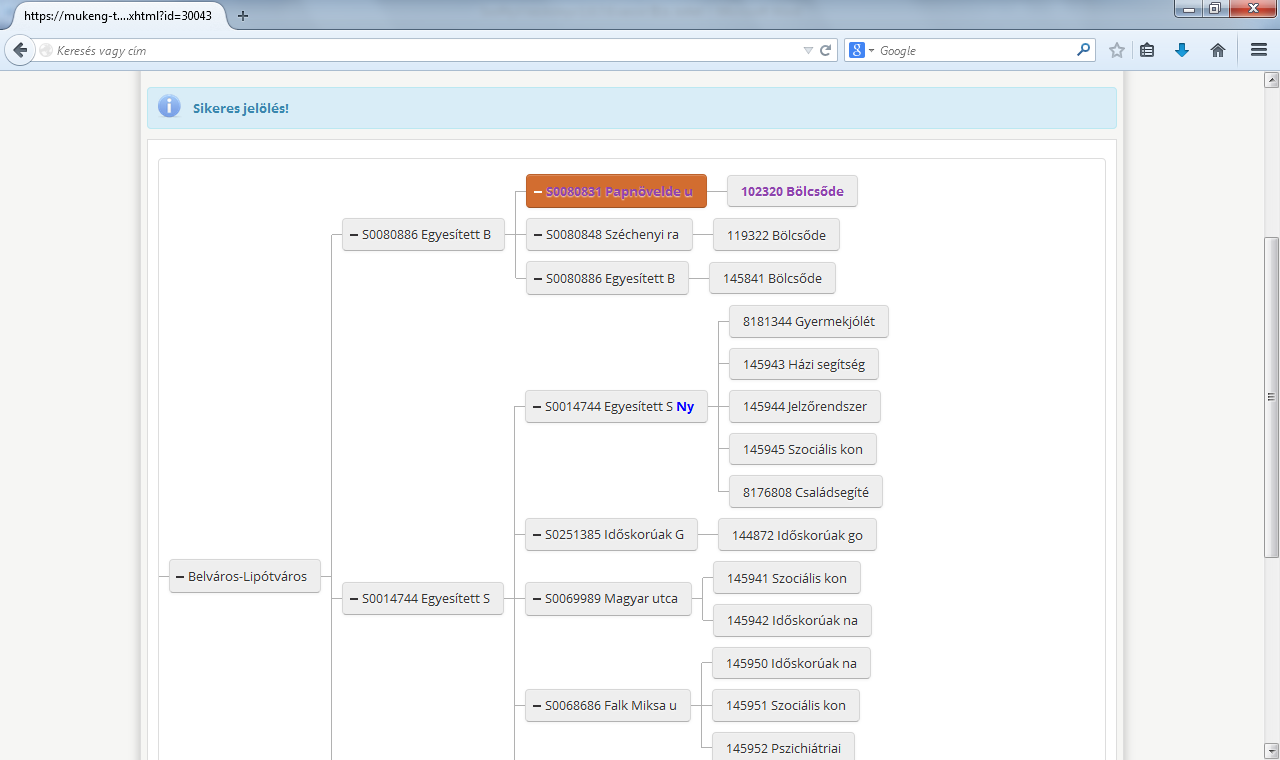Click the scrollbar down arrow
The height and width of the screenshot is (760, 1280).
[1271, 750]
